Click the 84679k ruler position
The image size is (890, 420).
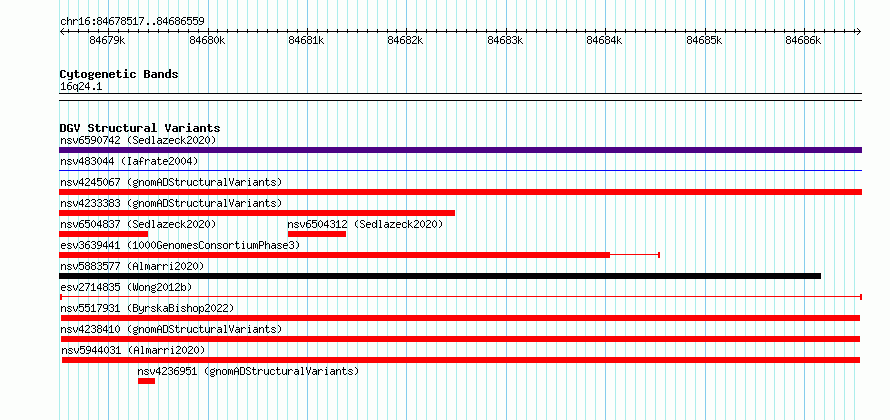[108, 41]
